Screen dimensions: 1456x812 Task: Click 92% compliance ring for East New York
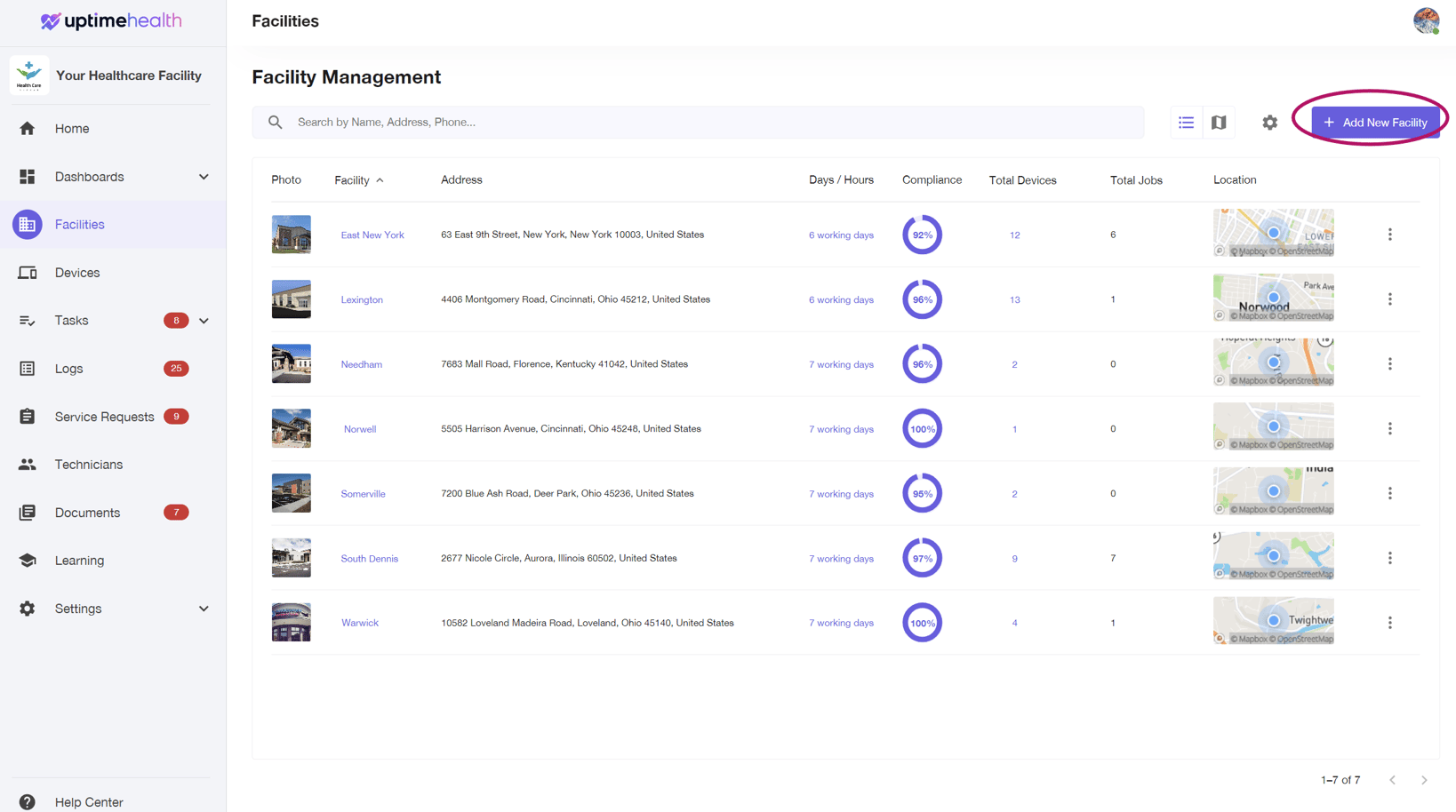click(x=923, y=235)
